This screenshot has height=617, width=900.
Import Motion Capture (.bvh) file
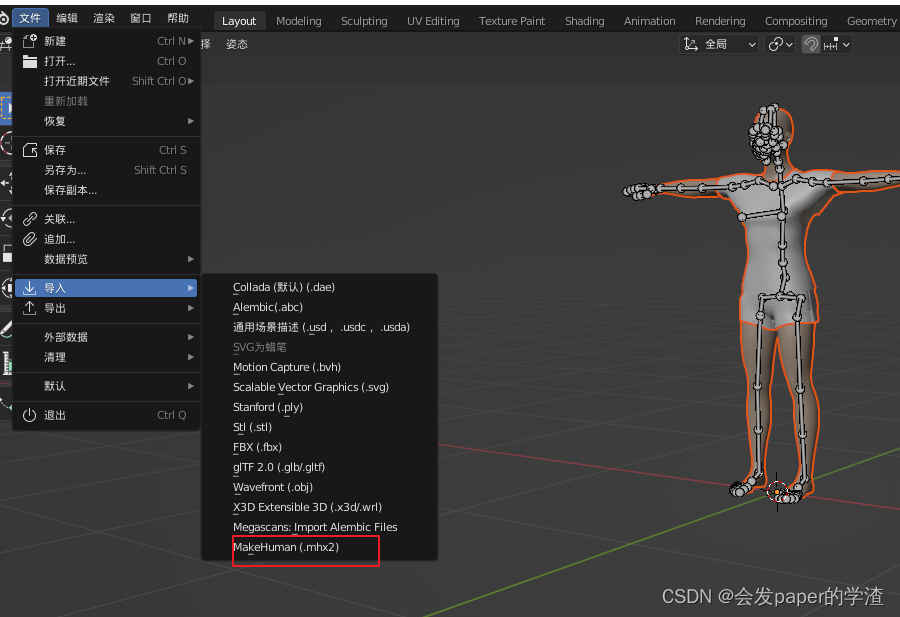pos(319,367)
